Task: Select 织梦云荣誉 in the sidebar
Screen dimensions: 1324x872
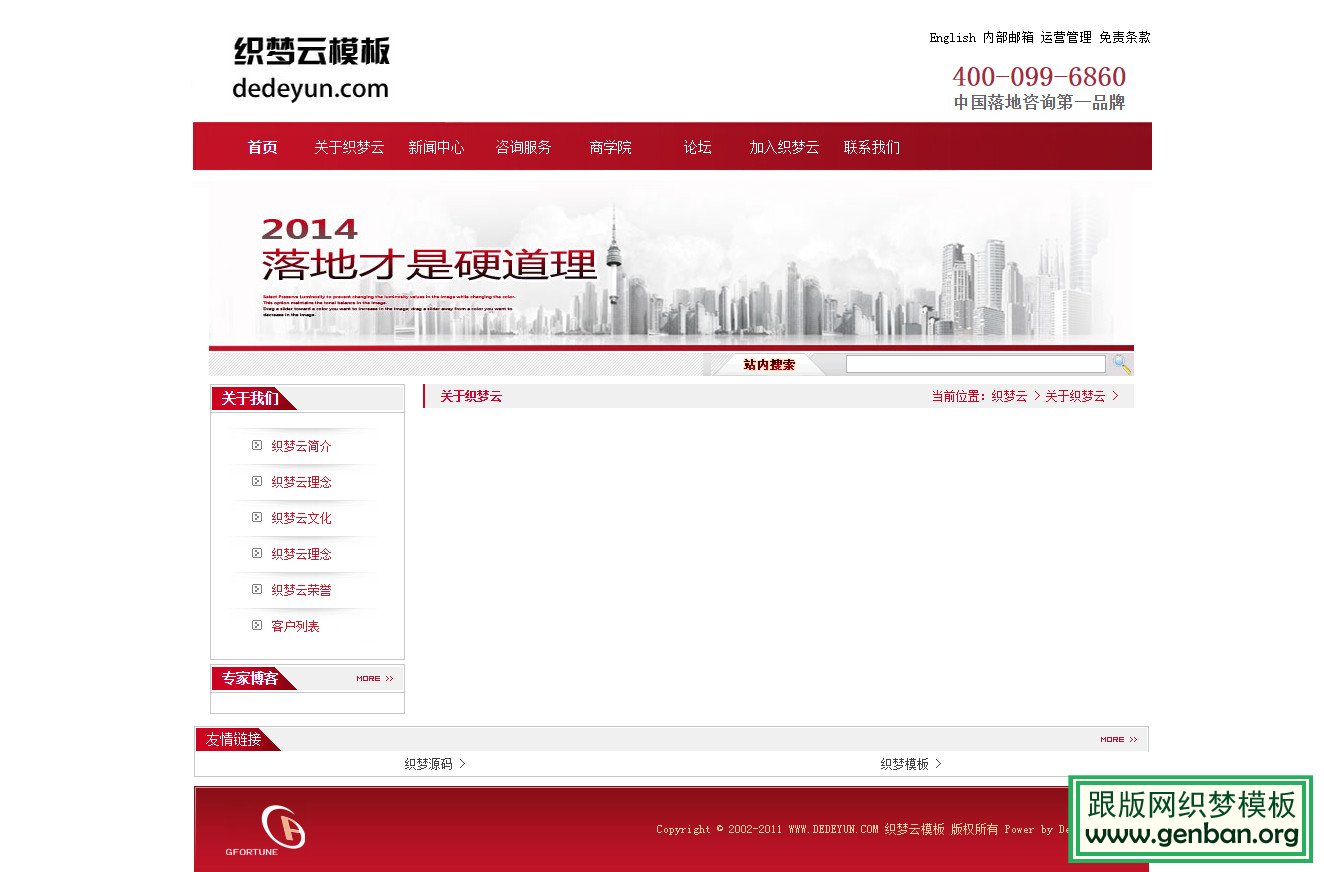Action: [x=301, y=589]
